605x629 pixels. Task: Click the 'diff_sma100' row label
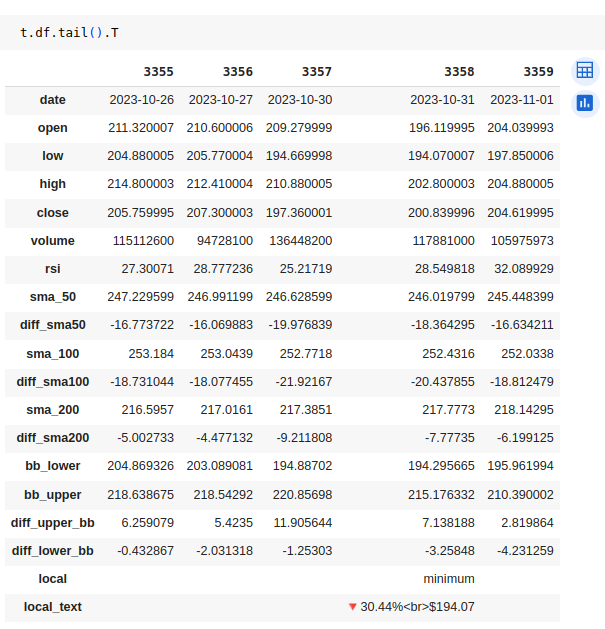tap(53, 381)
